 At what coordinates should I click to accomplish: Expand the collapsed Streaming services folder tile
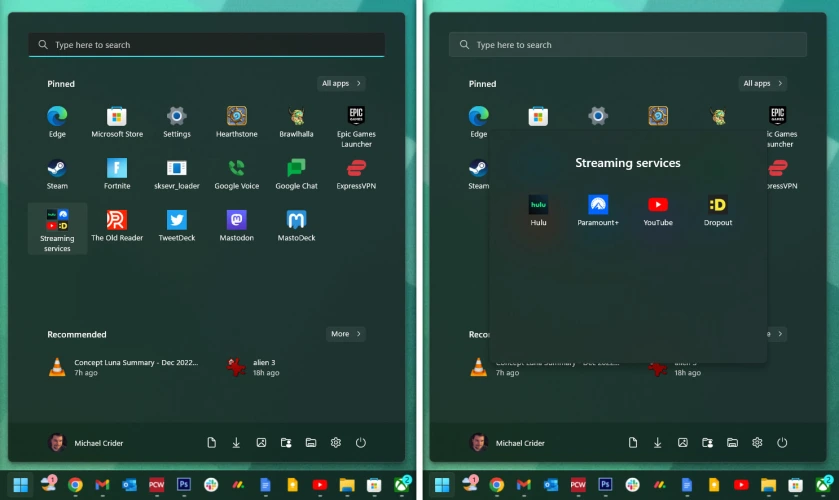(57, 229)
